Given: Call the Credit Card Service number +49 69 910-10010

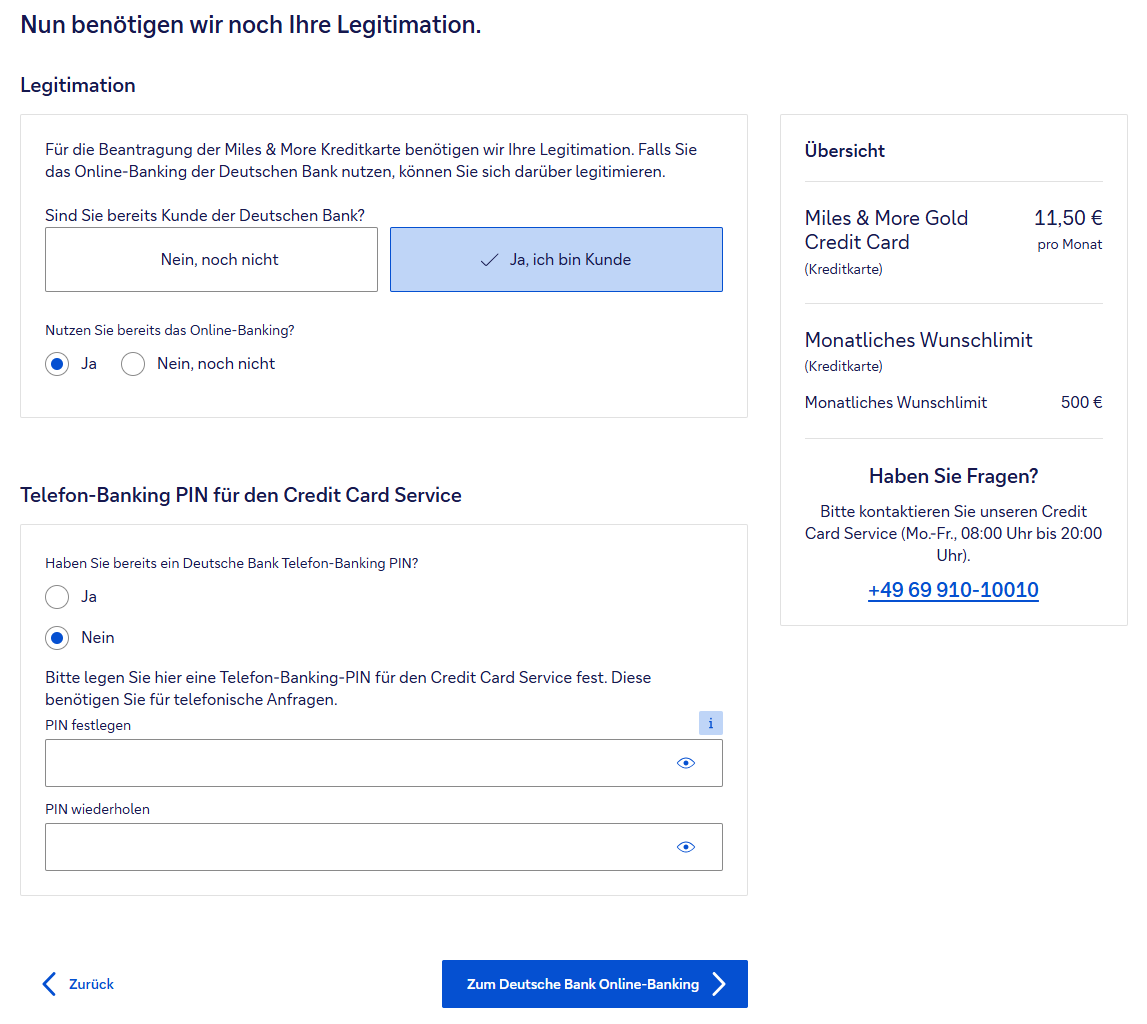Looking at the screenshot, I should click(x=953, y=590).
